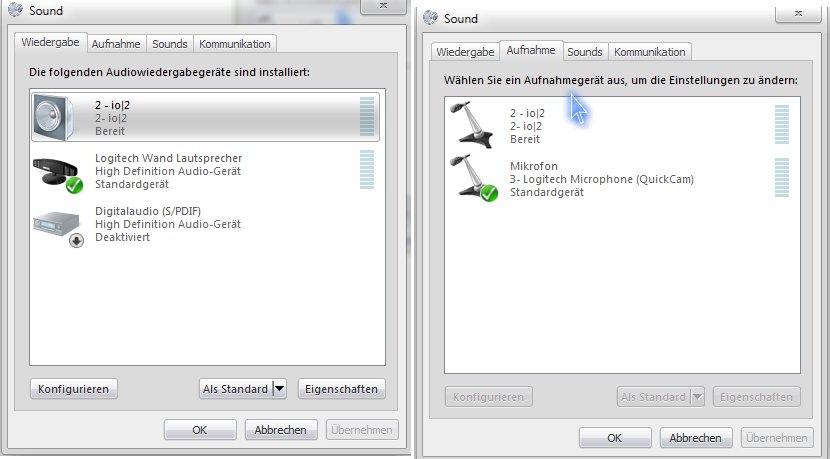Switch to Aufnahme tab in left window
This screenshot has height=459, width=830.
(x=116, y=44)
